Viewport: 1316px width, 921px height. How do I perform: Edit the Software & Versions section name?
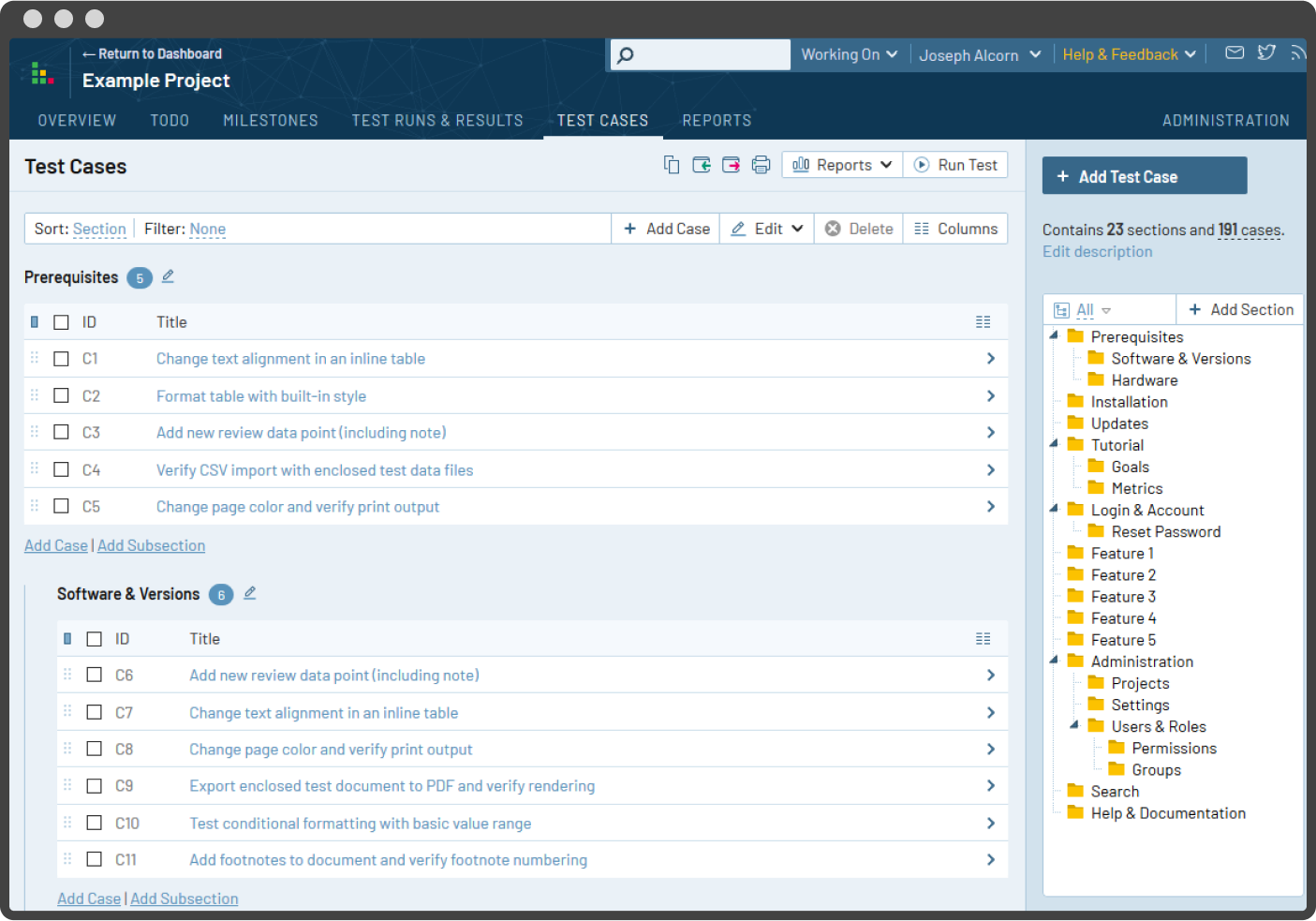click(x=249, y=593)
